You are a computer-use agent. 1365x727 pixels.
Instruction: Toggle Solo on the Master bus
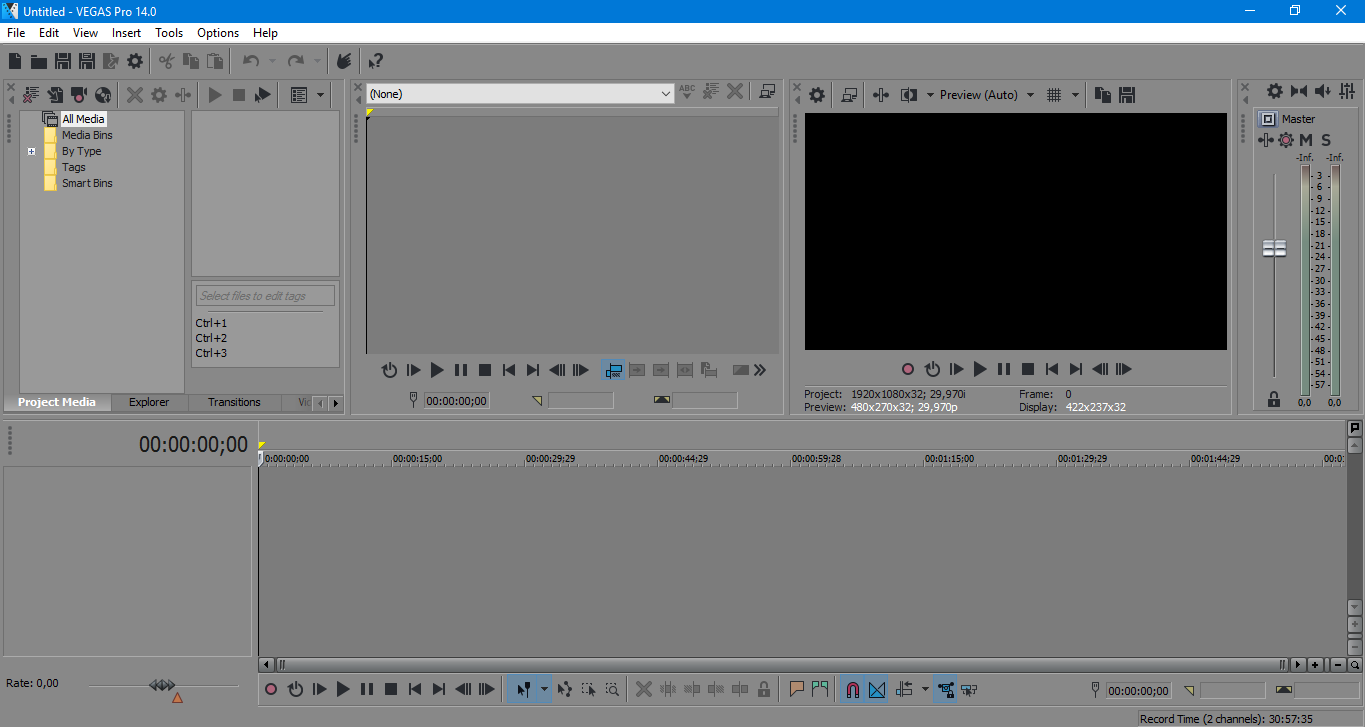click(1326, 140)
